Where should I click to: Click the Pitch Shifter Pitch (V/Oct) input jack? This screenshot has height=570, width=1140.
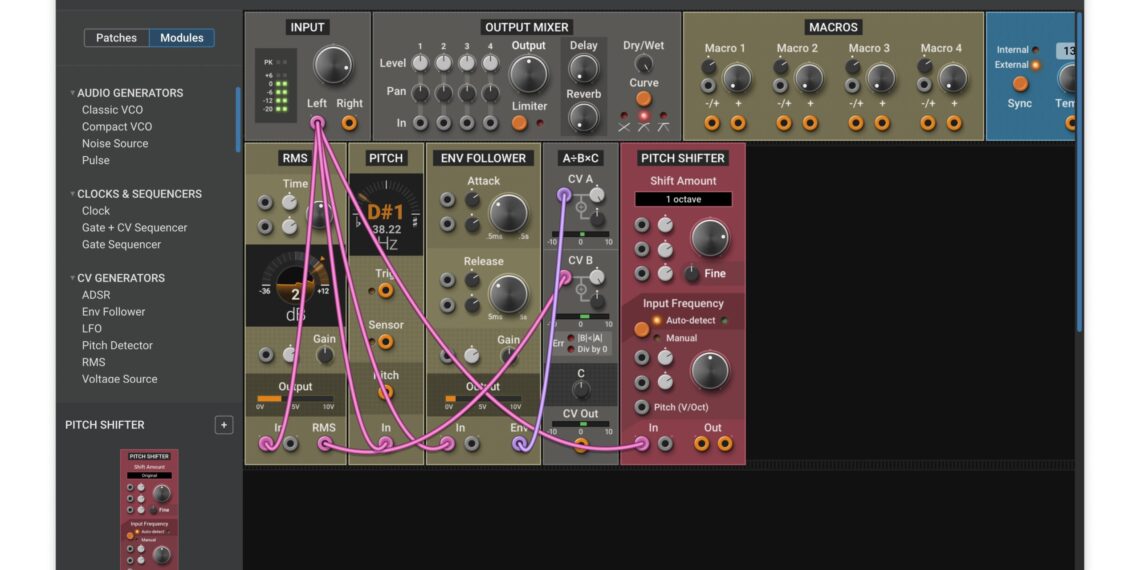[642, 407]
